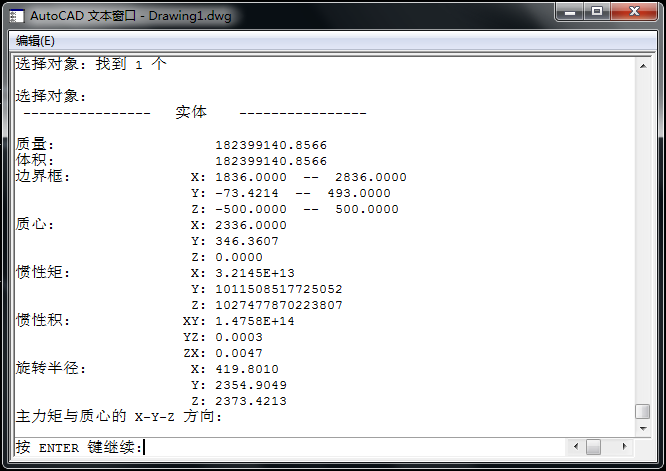Click in the 按 ENTER 键继续 command line

click(300, 447)
